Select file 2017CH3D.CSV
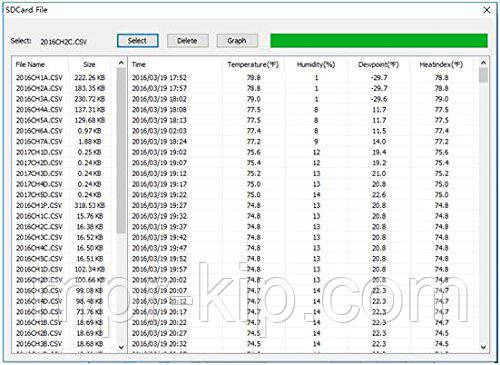Viewport: 500px width, 365px height. point(39,174)
